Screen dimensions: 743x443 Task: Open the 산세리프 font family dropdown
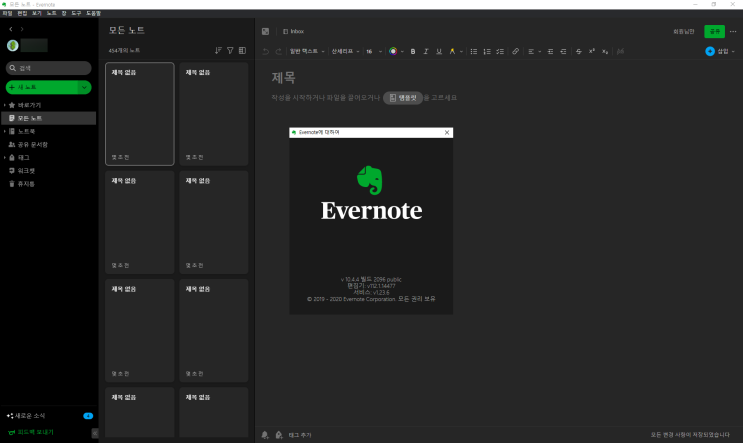click(x=345, y=51)
